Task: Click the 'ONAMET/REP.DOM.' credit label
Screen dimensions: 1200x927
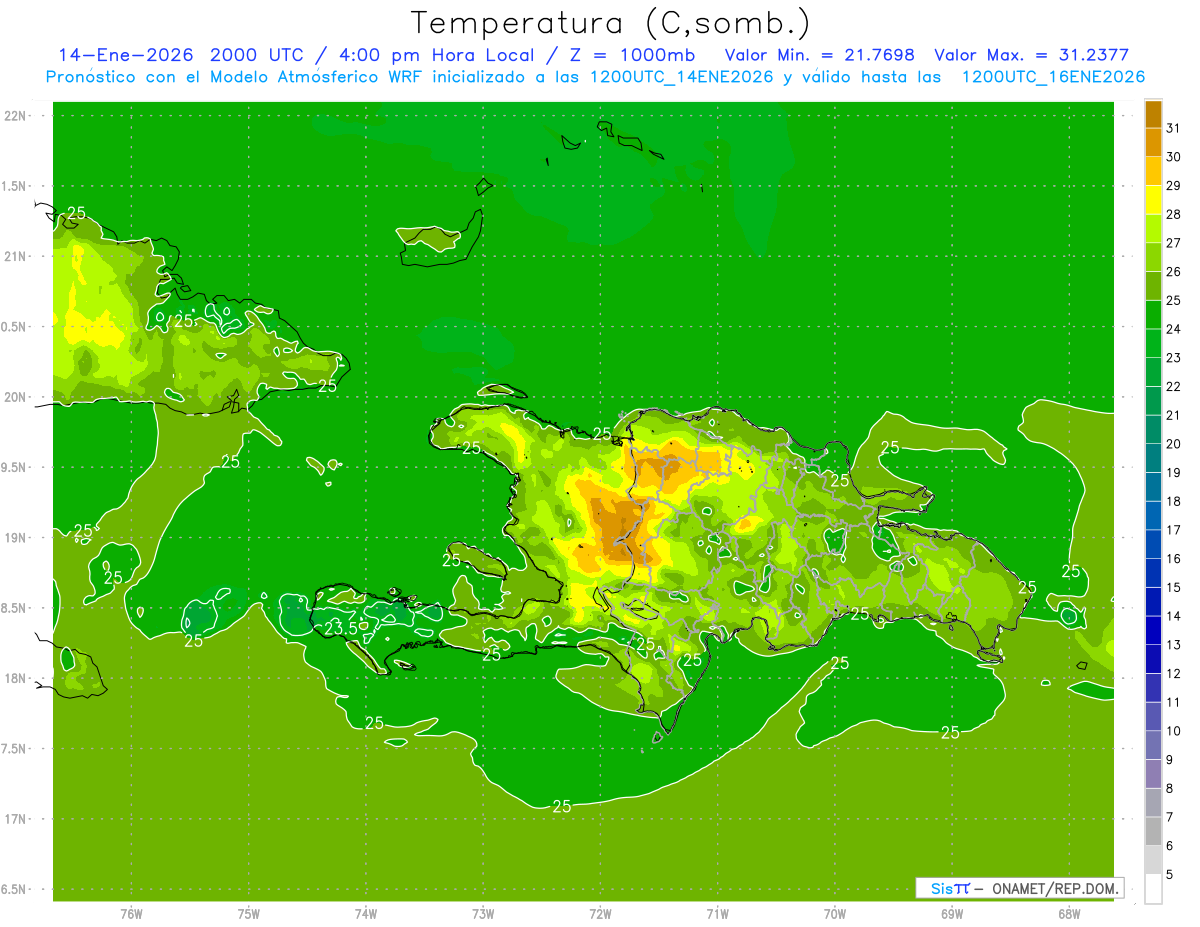Action: tap(1057, 888)
